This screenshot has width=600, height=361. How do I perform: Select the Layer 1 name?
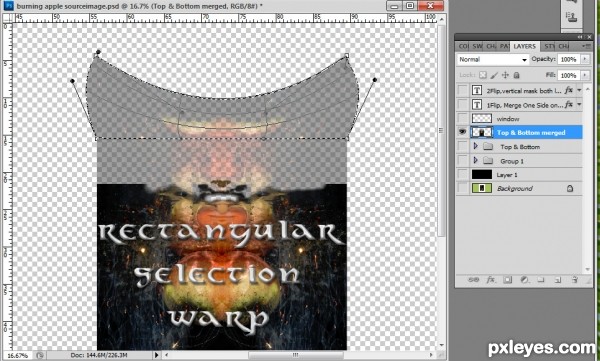507,175
